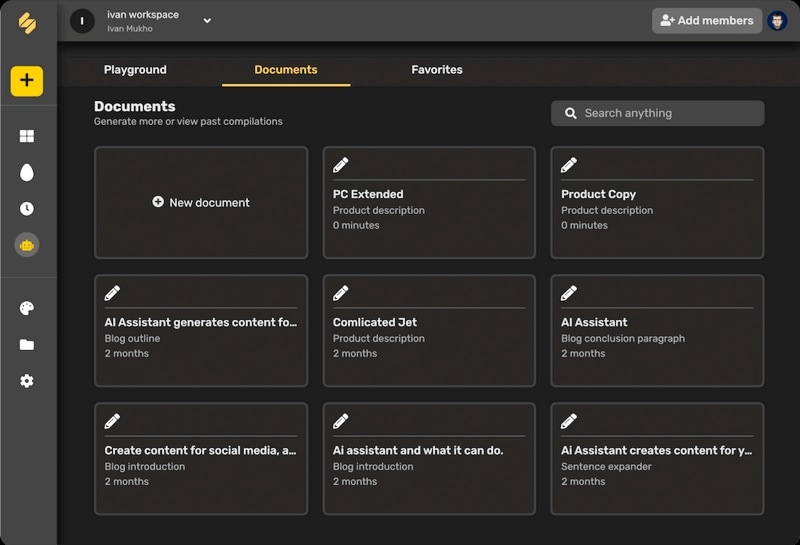800x545 pixels.
Task: Open the settings gear icon
Action: tap(27, 381)
